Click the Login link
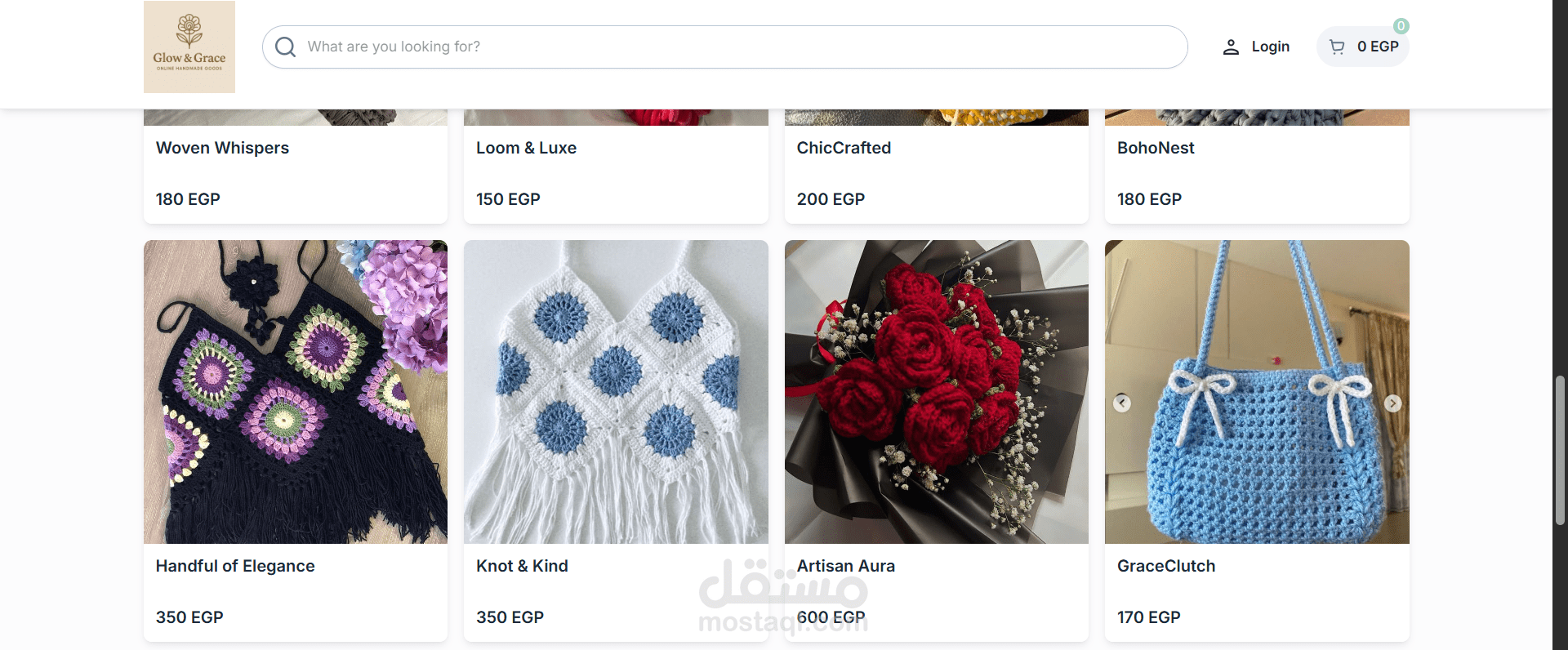 1271,47
